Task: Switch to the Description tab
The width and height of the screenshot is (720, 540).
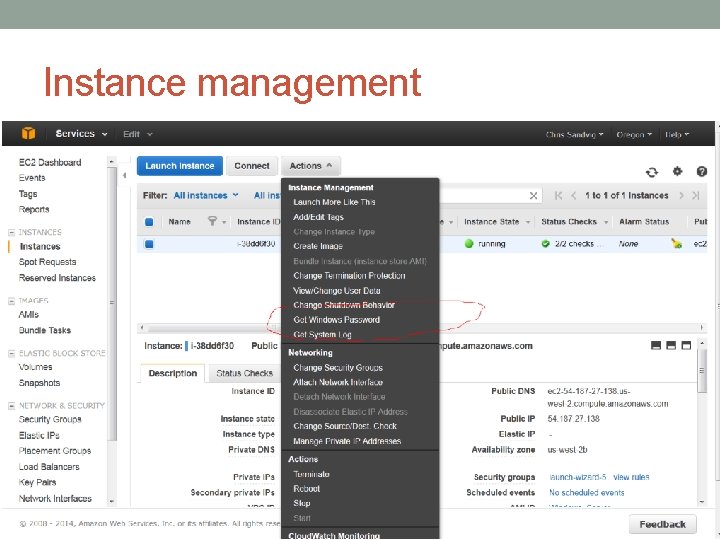Action: click(x=173, y=373)
